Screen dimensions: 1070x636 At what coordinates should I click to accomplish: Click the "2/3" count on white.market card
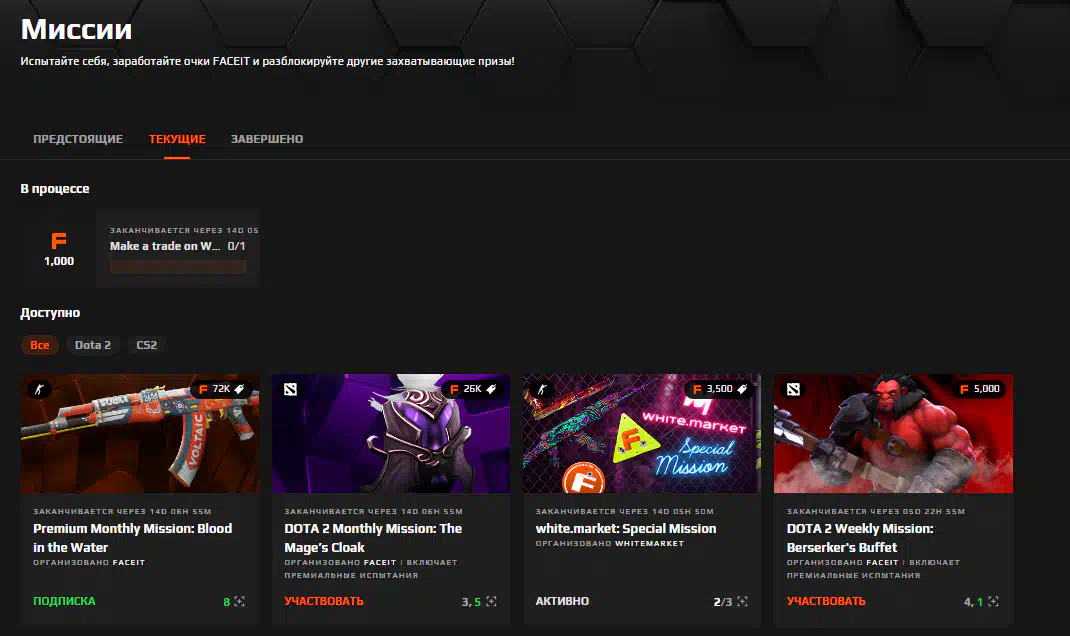723,602
